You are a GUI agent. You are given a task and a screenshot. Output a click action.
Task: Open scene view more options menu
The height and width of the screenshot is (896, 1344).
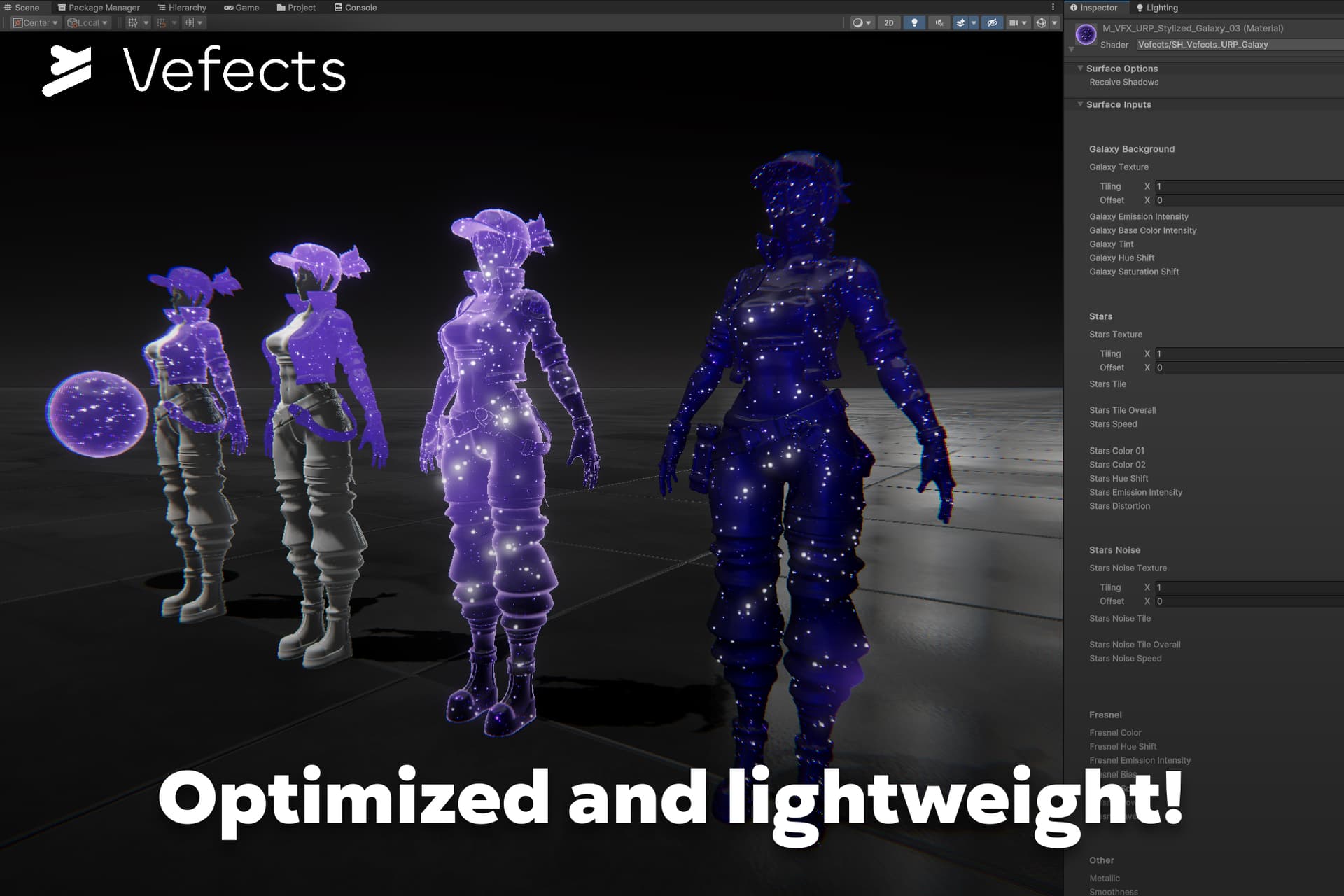point(1053,8)
